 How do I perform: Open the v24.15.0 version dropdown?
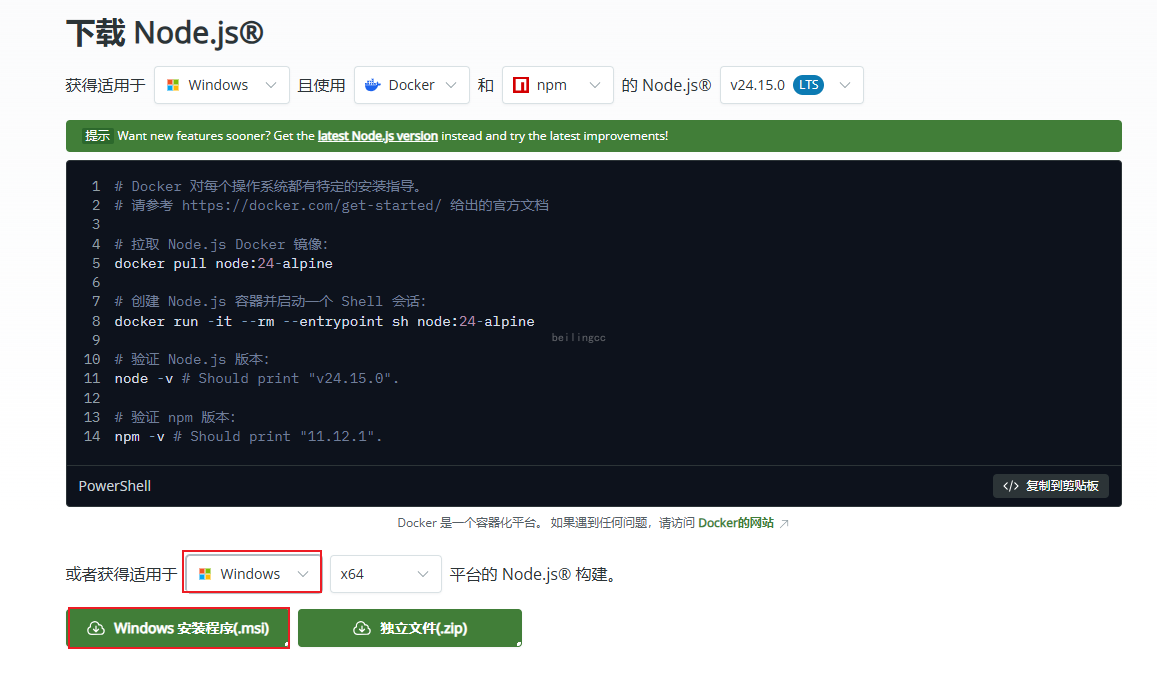[x=792, y=85]
